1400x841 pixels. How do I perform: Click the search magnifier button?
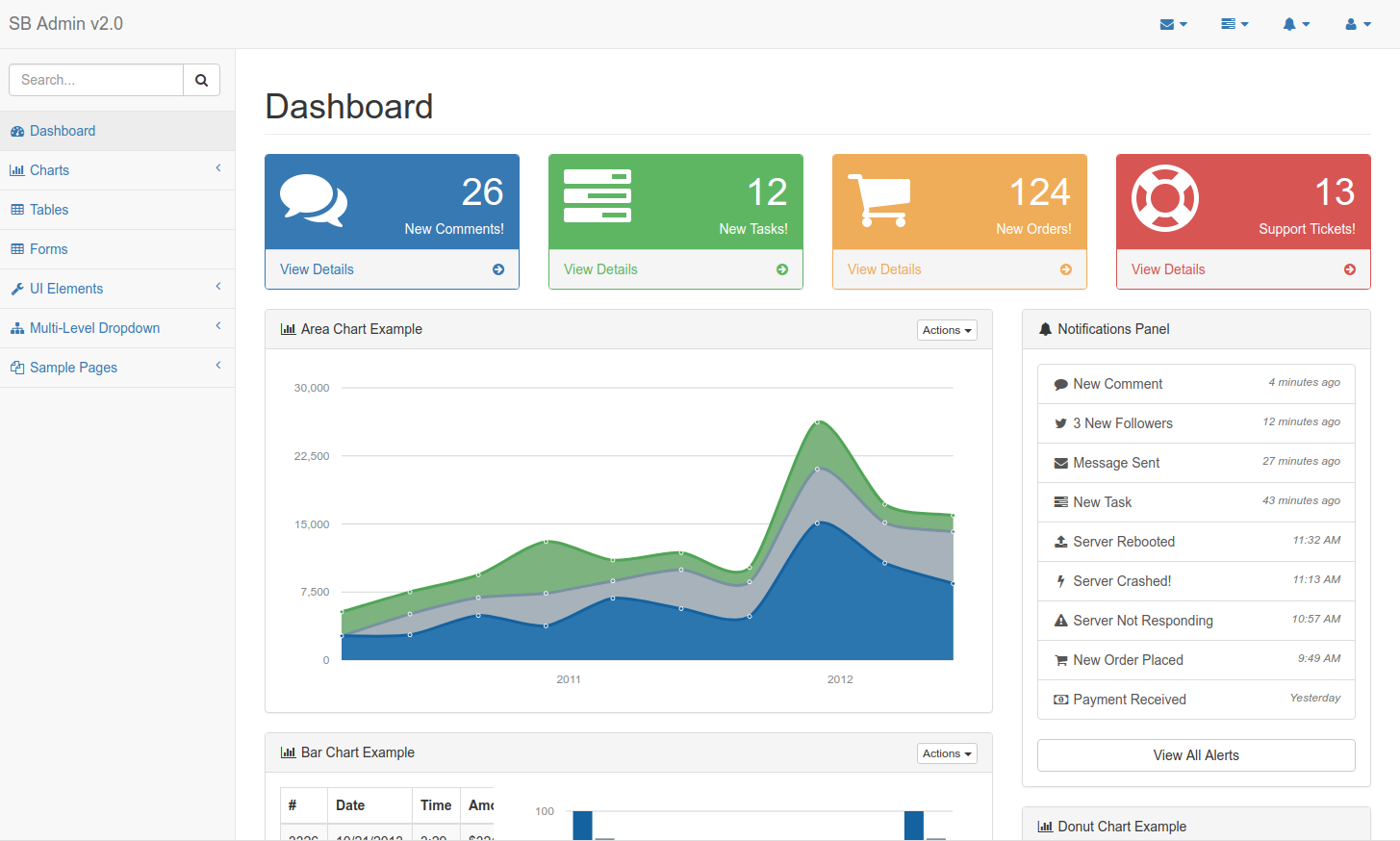tap(201, 80)
